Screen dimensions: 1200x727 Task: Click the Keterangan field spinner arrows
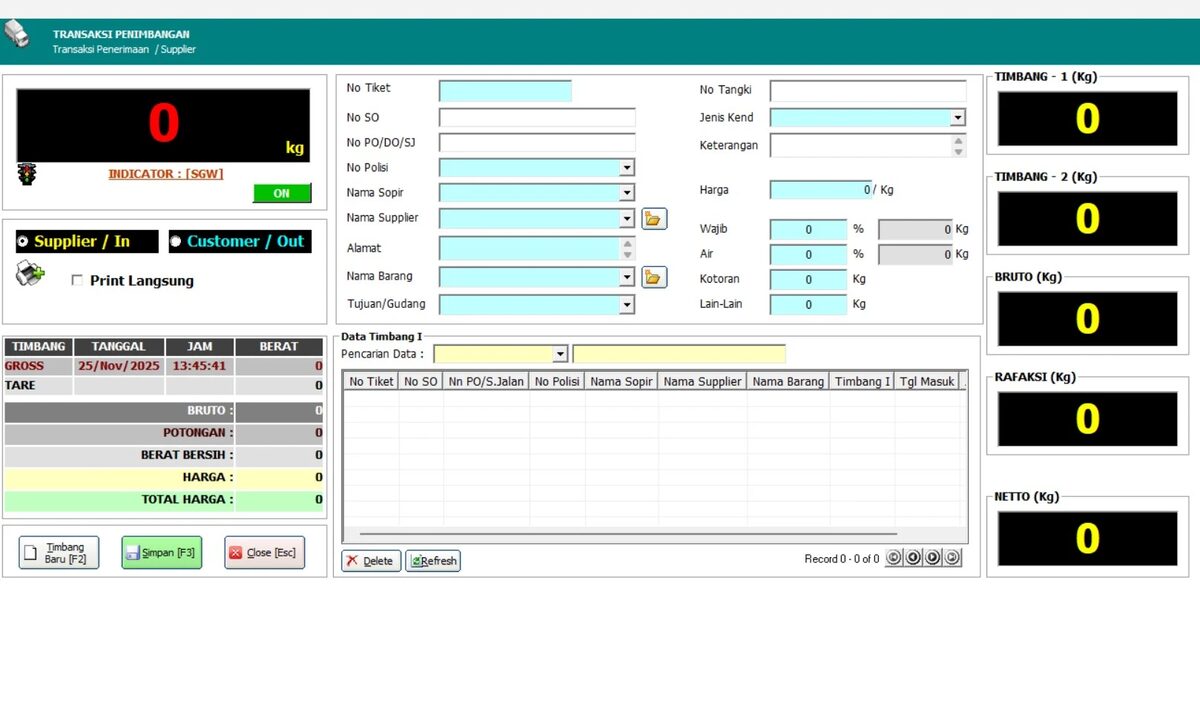click(x=959, y=146)
